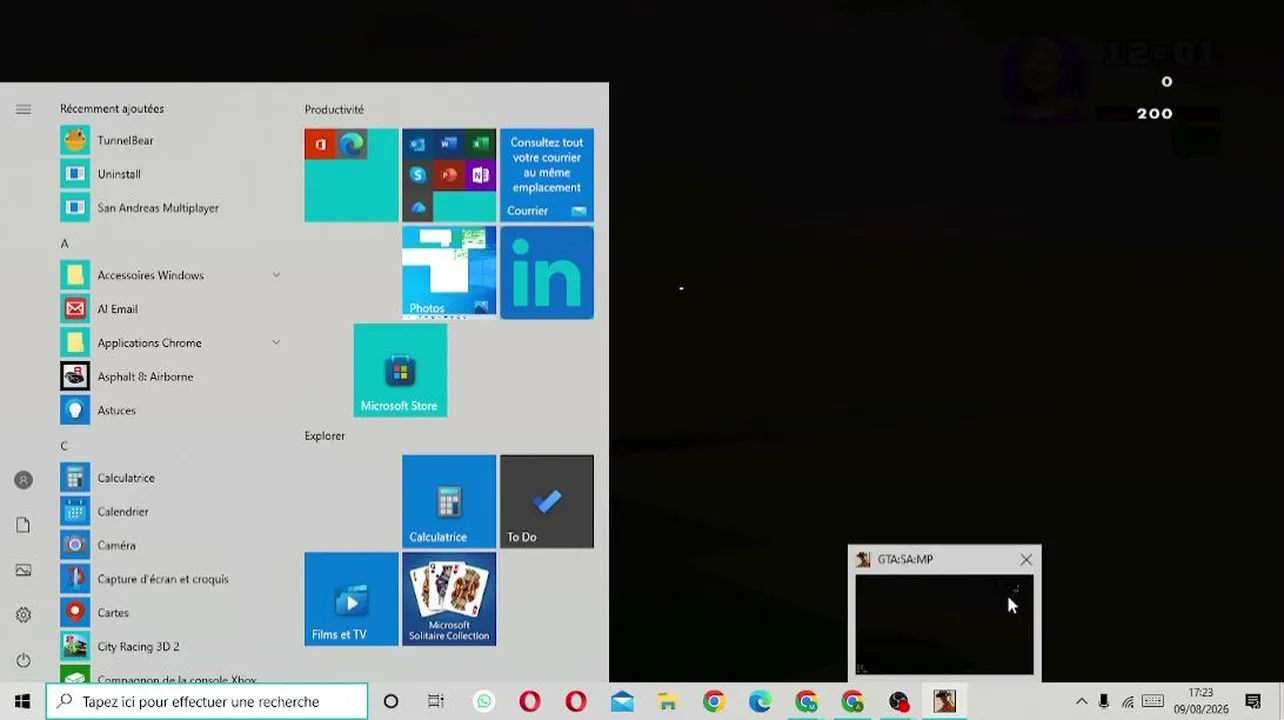The width and height of the screenshot is (1284, 720).
Task: Open the clock and date flyout
Action: click(1201, 701)
